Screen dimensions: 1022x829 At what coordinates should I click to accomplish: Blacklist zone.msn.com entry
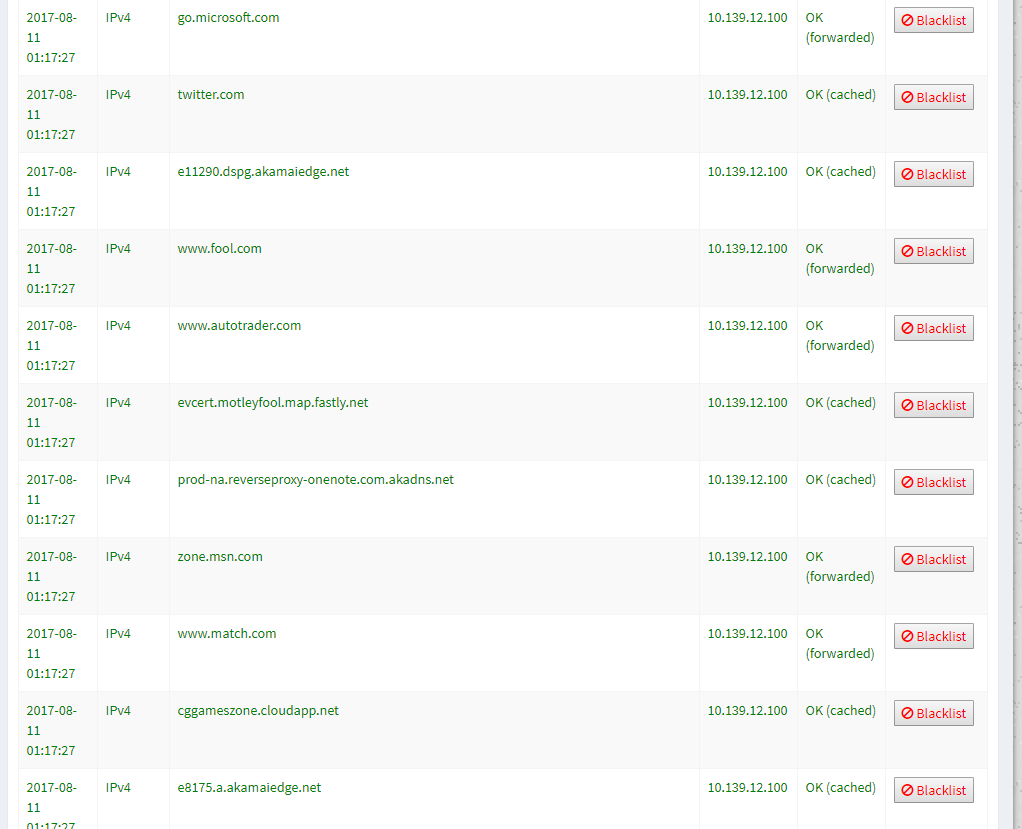coord(933,559)
